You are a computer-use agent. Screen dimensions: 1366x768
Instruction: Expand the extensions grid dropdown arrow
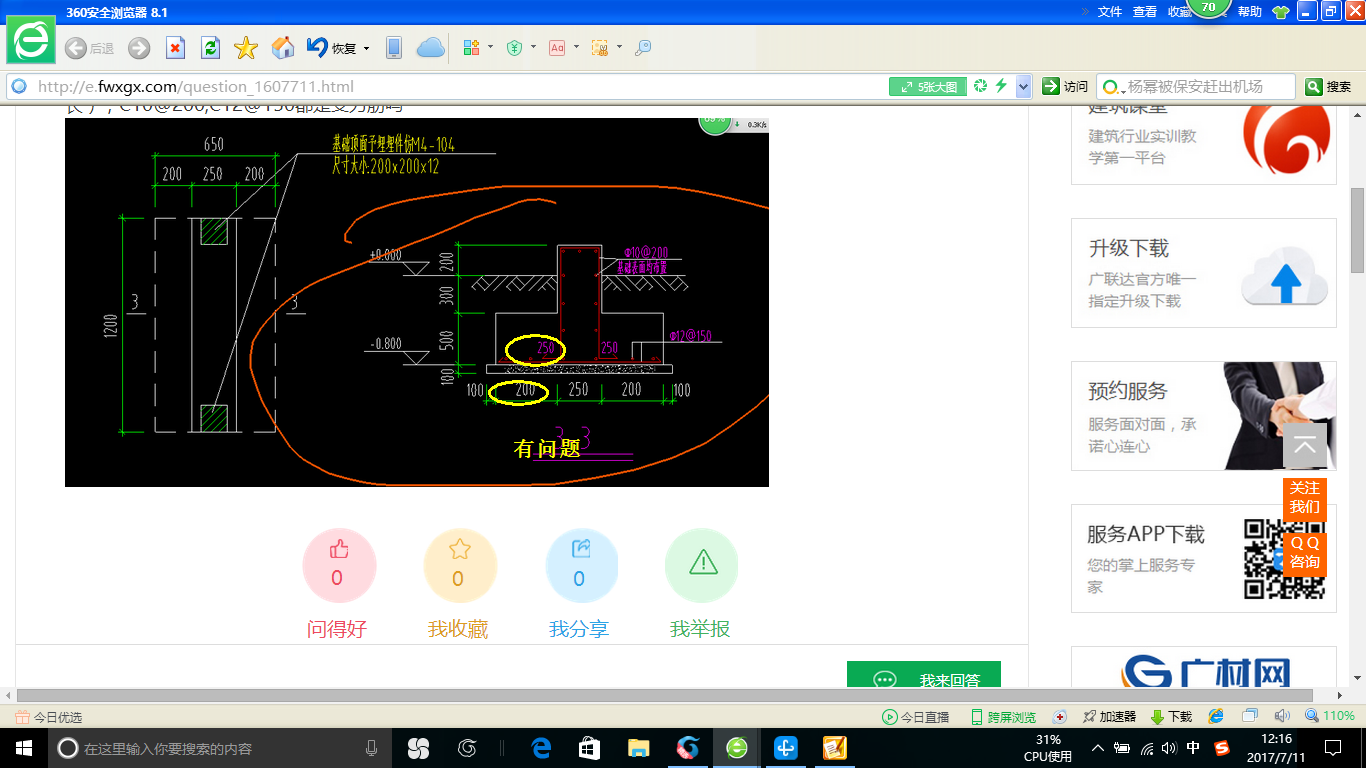click(x=490, y=47)
